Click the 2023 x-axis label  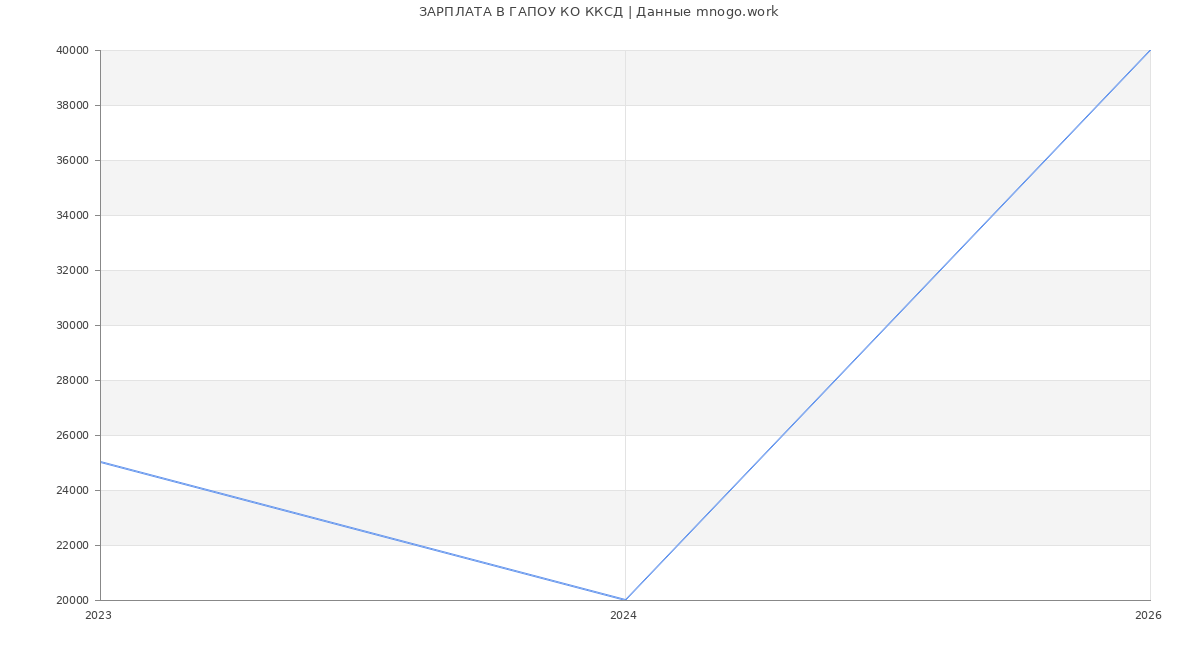pos(98,616)
